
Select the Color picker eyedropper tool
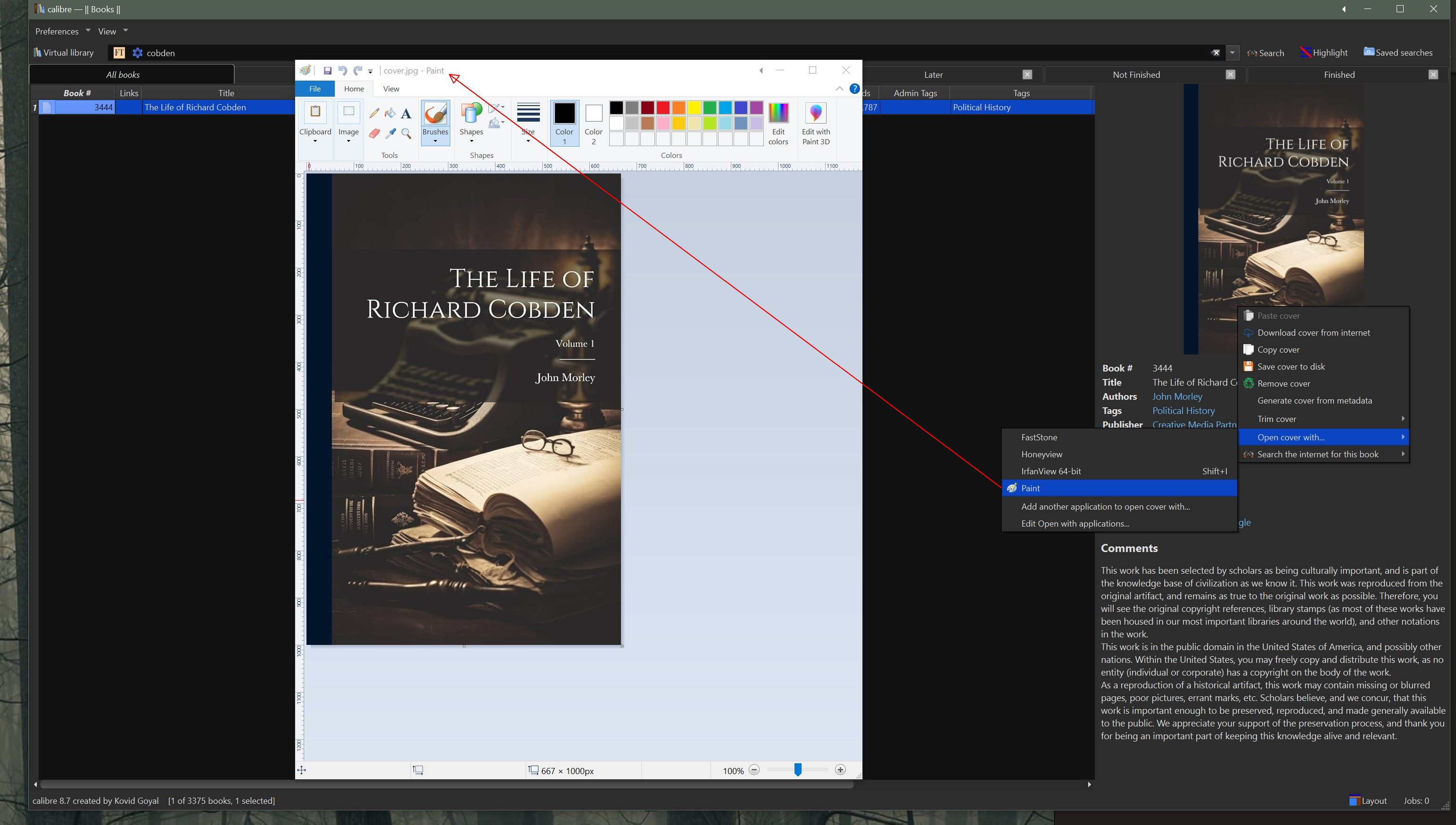[390, 134]
